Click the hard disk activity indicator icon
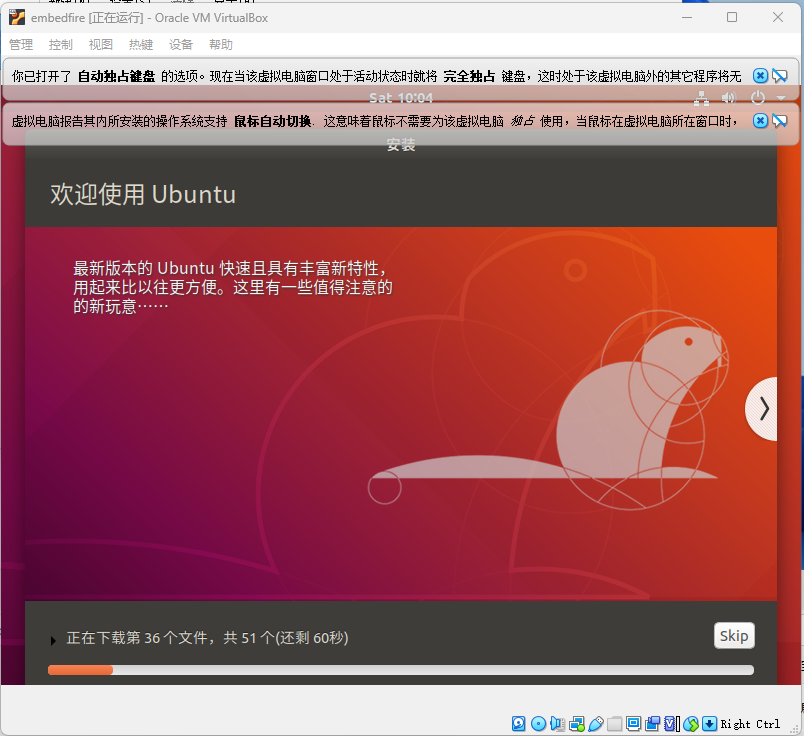This screenshot has height=736, width=804. click(518, 724)
